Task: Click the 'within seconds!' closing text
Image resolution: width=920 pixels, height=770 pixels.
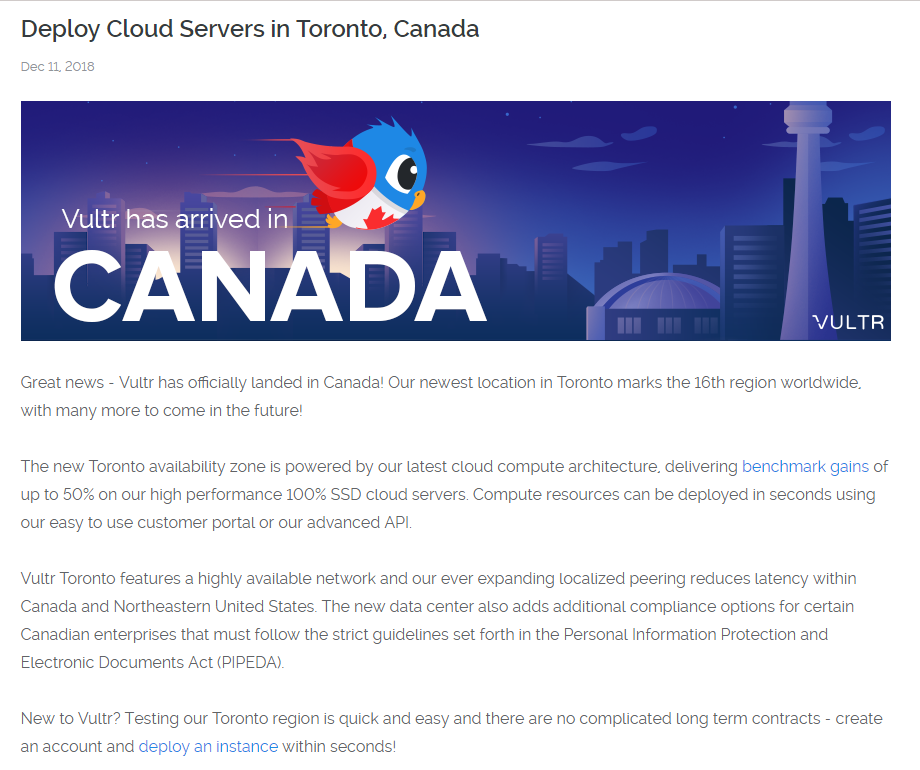Action: [339, 747]
